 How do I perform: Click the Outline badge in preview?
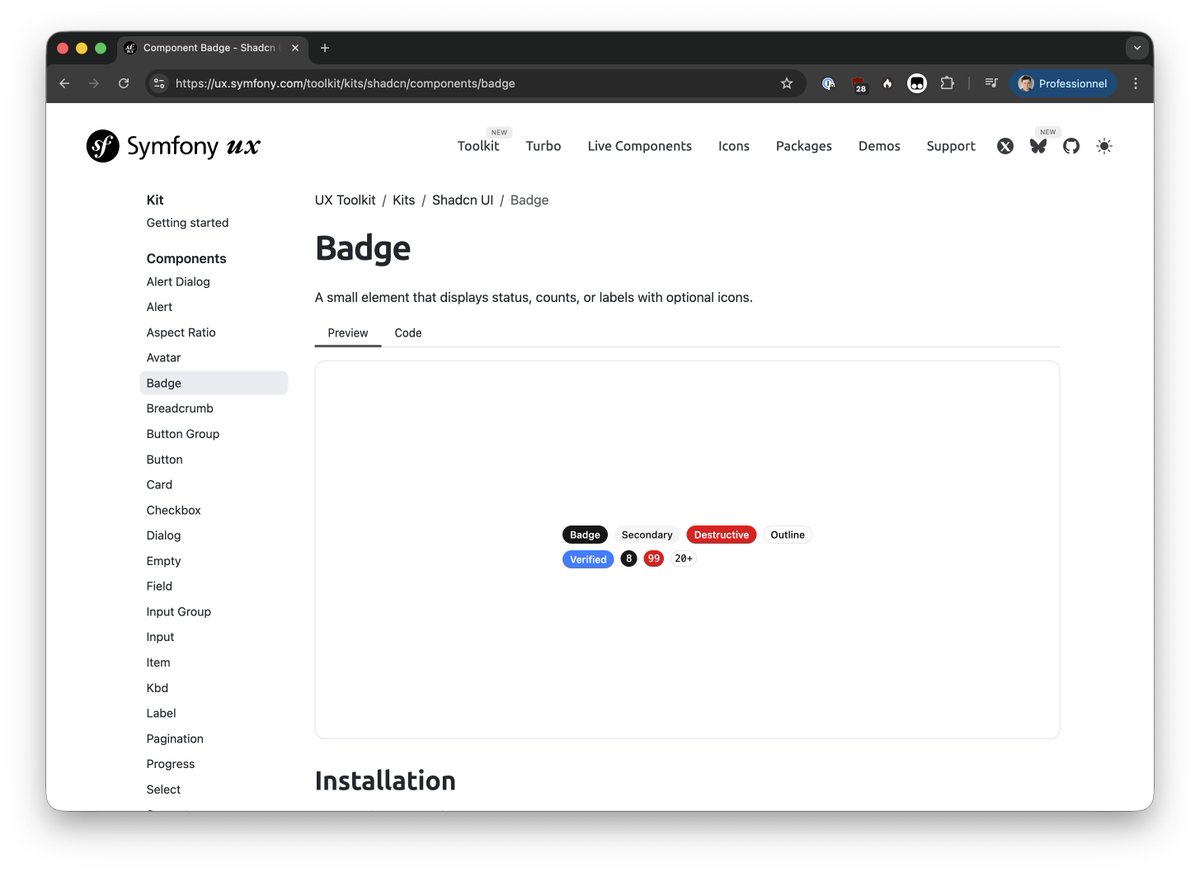pyautogui.click(x=788, y=535)
